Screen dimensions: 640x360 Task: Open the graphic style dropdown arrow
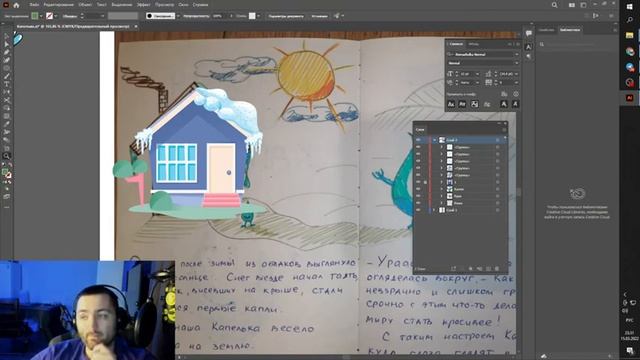258,16
